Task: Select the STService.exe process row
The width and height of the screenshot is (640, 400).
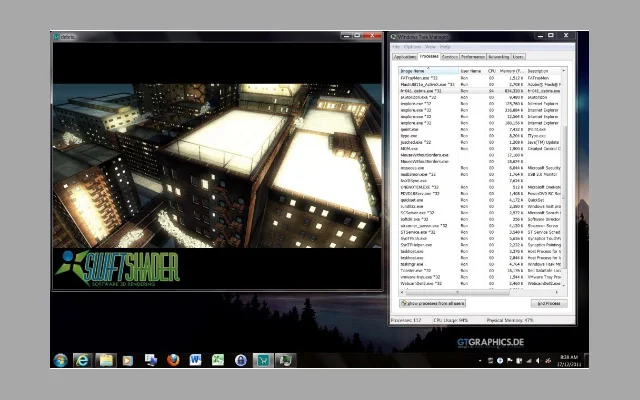Action: 480,232
